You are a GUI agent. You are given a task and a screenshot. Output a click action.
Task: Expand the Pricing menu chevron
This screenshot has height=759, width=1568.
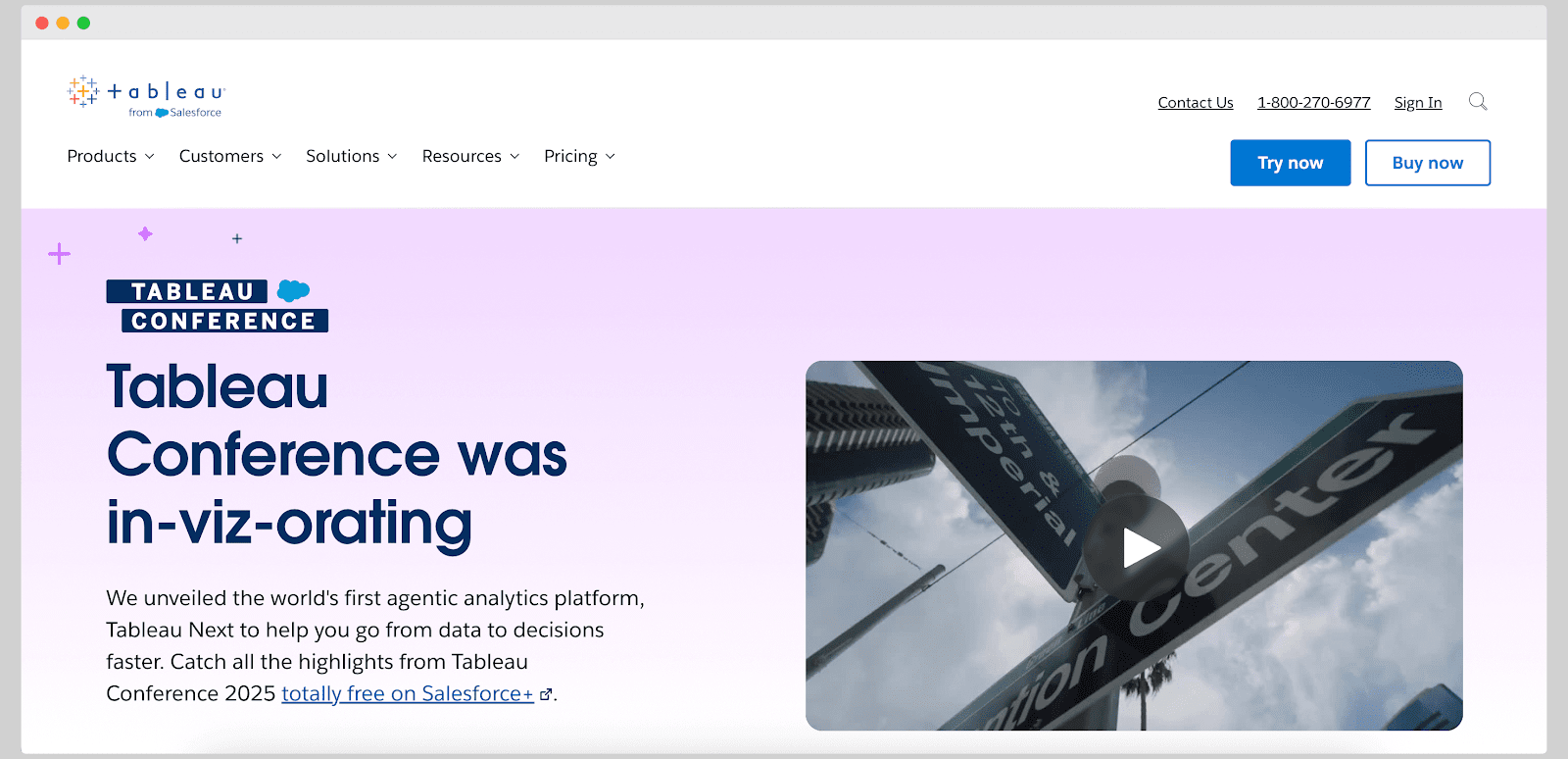(611, 157)
